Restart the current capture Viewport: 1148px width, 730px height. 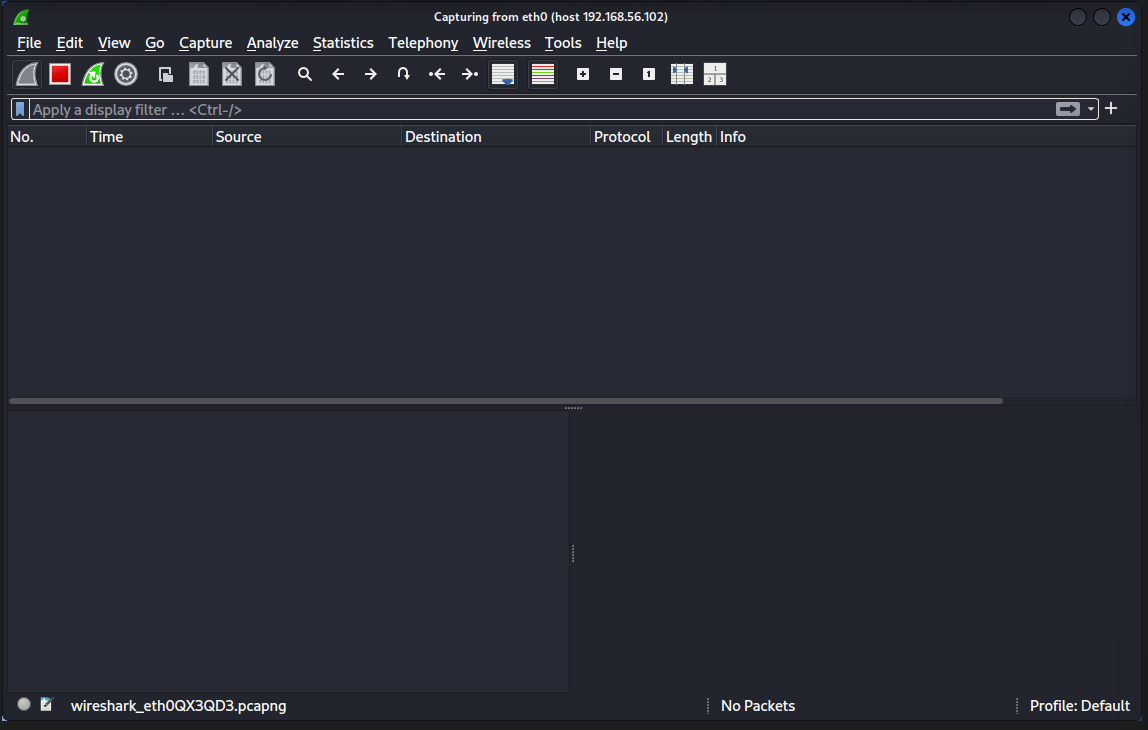coord(93,74)
